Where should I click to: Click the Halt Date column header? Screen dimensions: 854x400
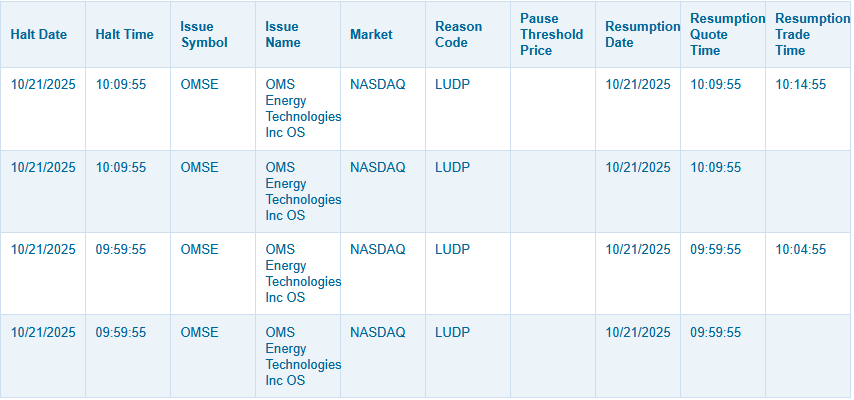pyautogui.click(x=39, y=34)
